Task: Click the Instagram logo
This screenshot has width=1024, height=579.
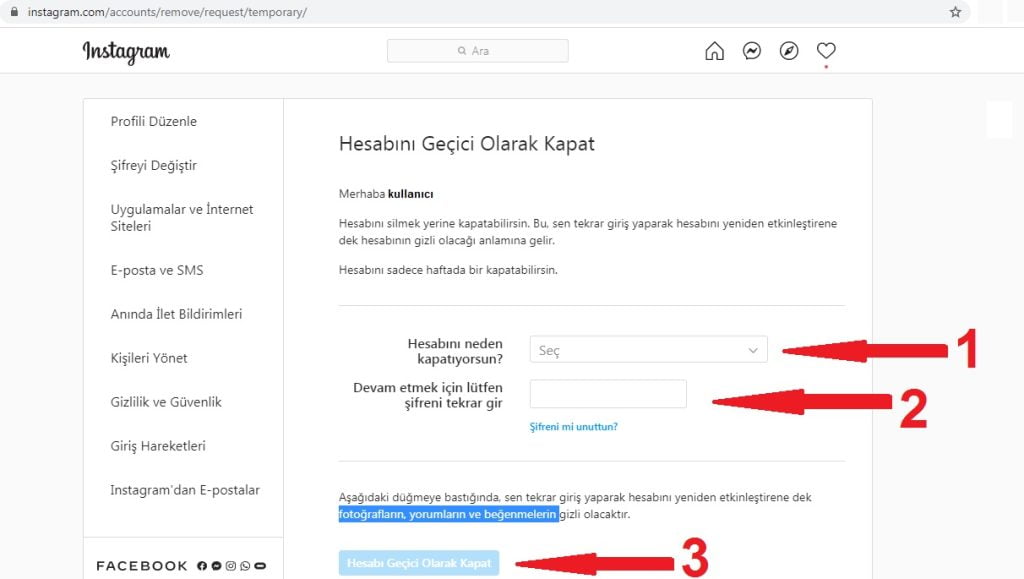Action: (125, 51)
